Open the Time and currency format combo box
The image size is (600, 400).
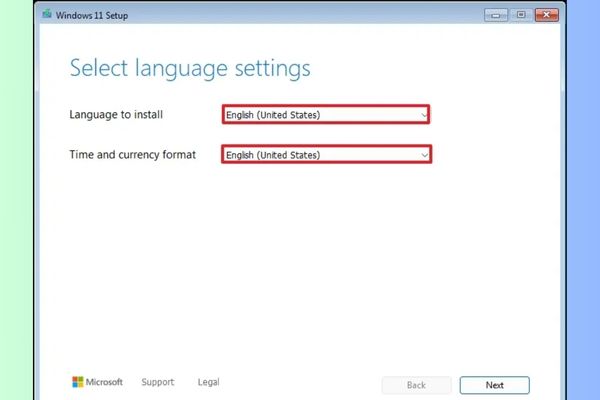(x=320, y=155)
